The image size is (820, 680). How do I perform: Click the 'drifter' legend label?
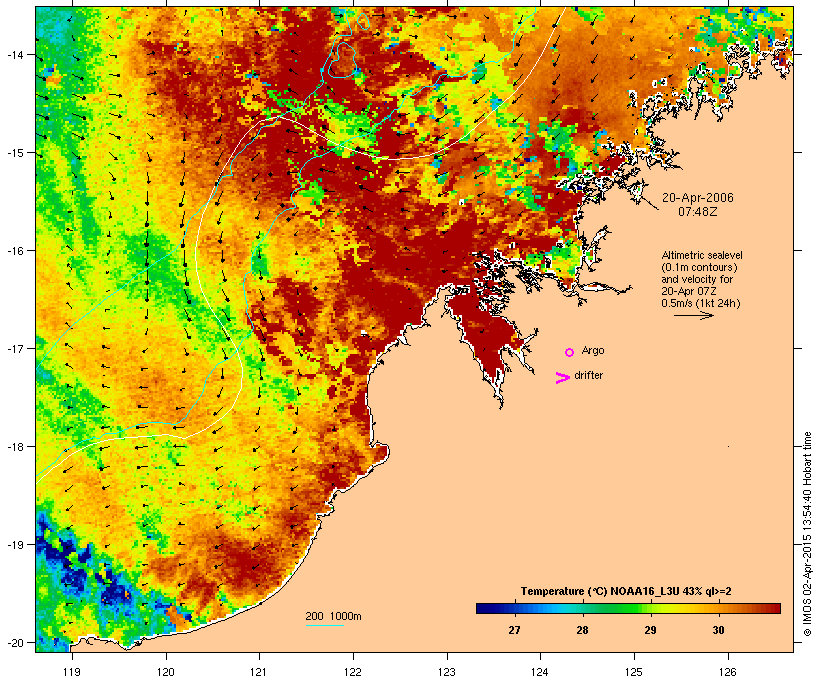click(x=588, y=375)
